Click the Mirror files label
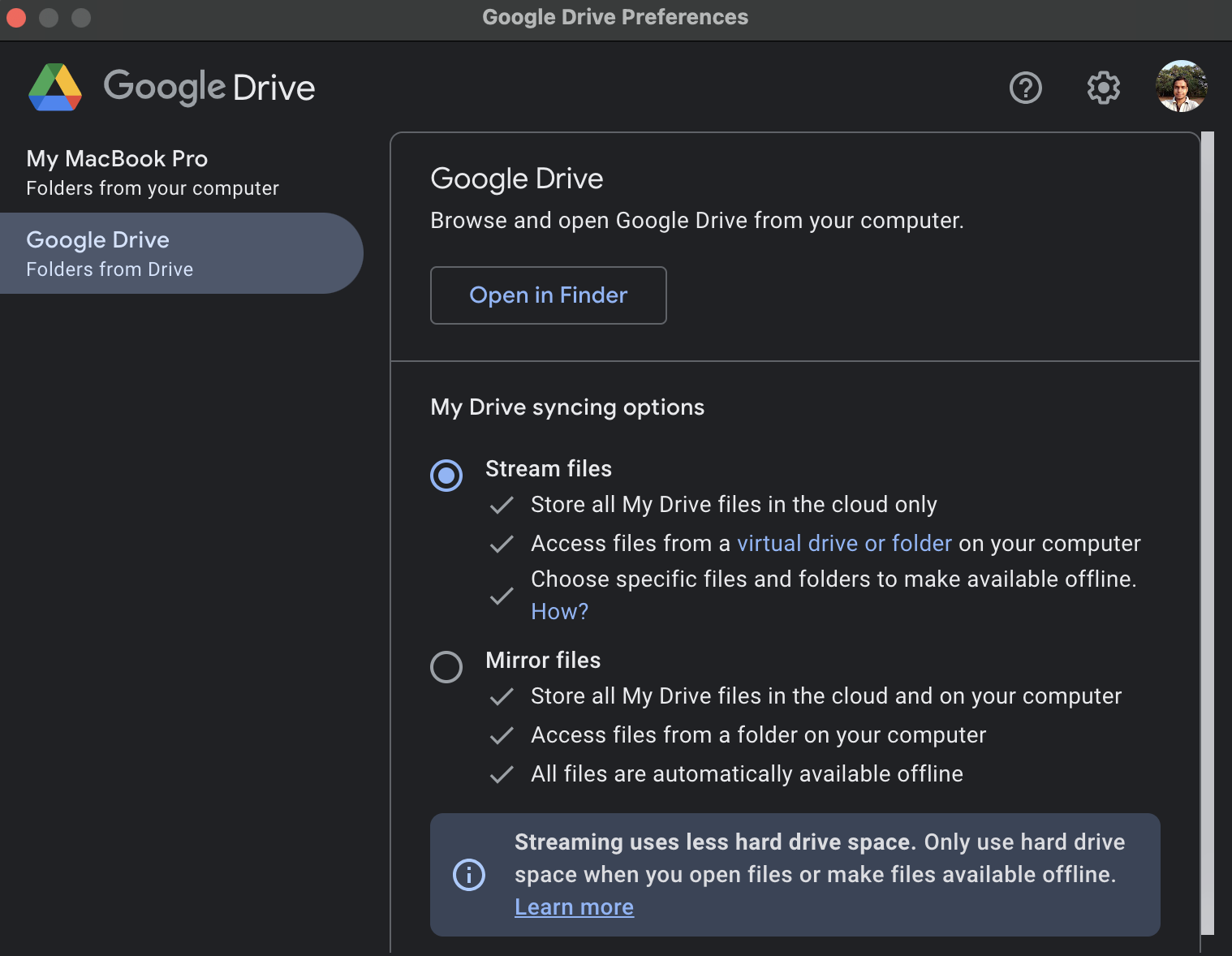 pos(543,661)
